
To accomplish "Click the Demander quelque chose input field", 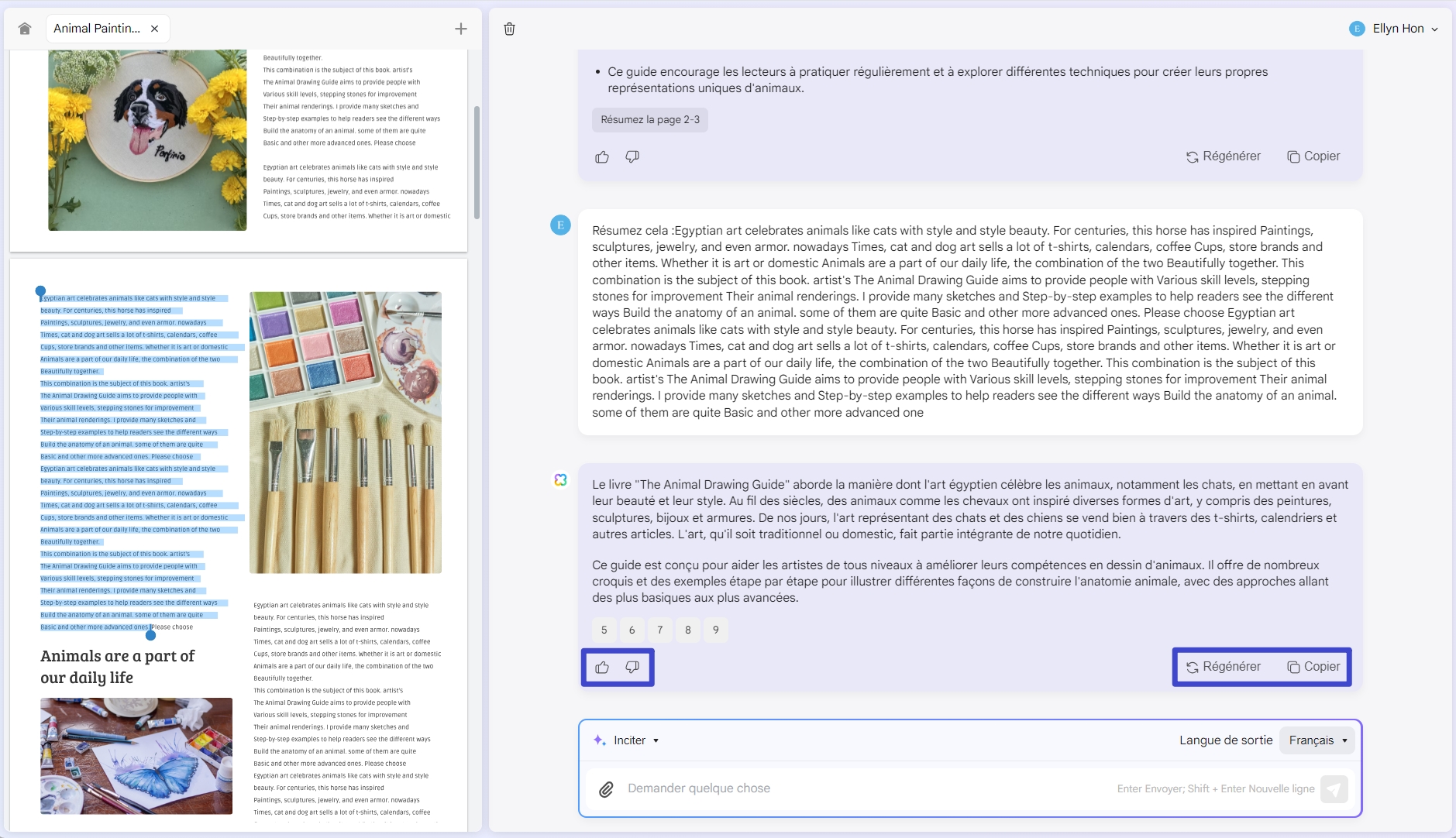I will click(852, 788).
